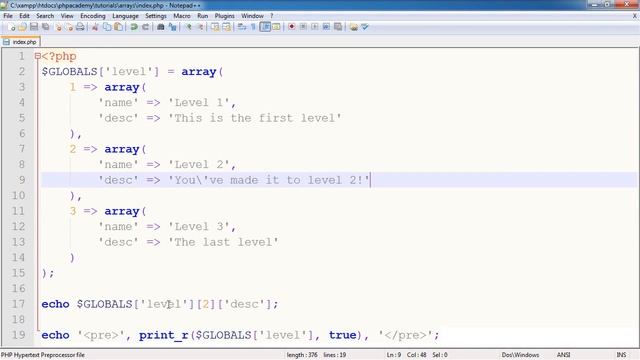Open the Plugins menu

point(224,16)
